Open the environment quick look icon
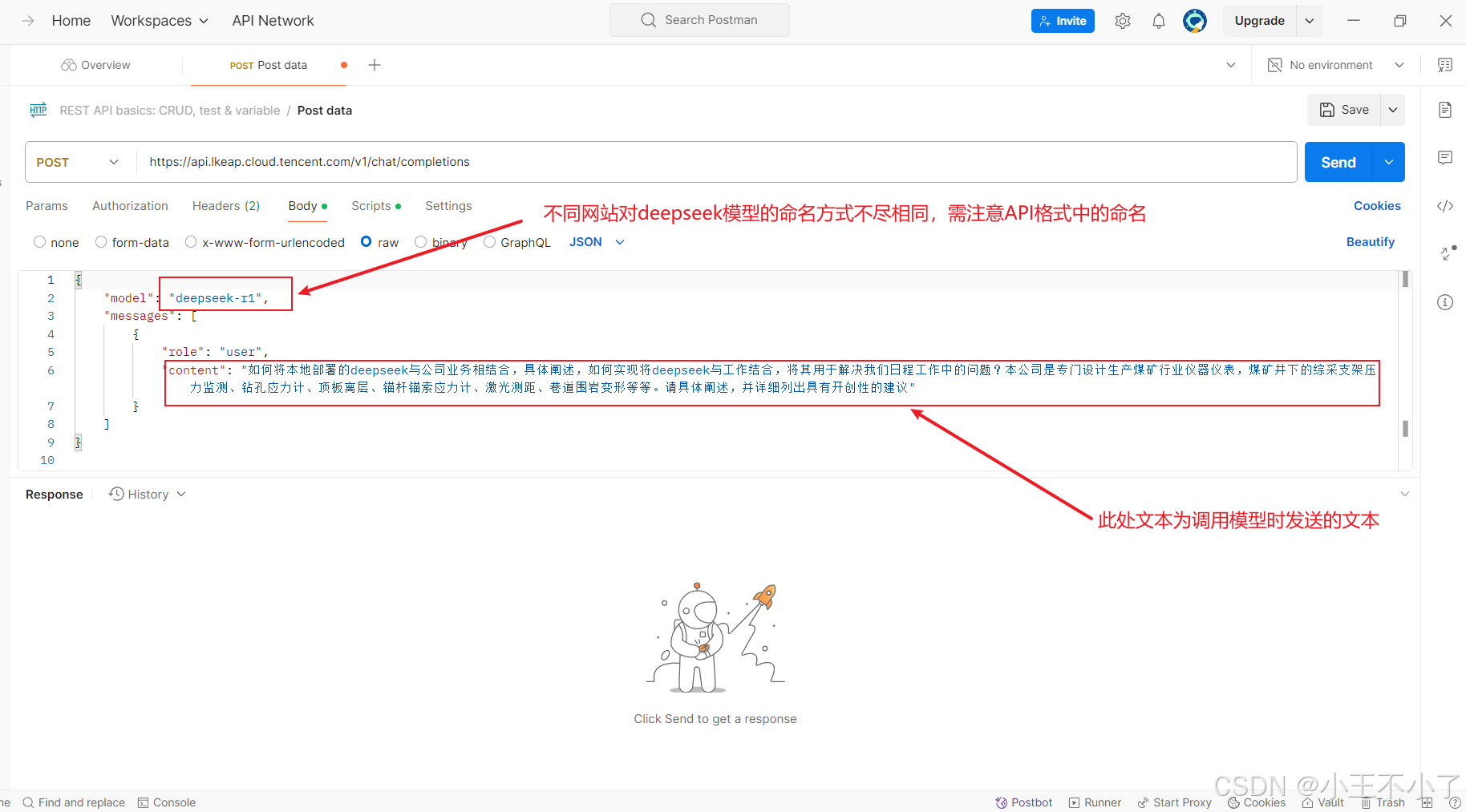The height and width of the screenshot is (812, 1466). pyautogui.click(x=1445, y=65)
